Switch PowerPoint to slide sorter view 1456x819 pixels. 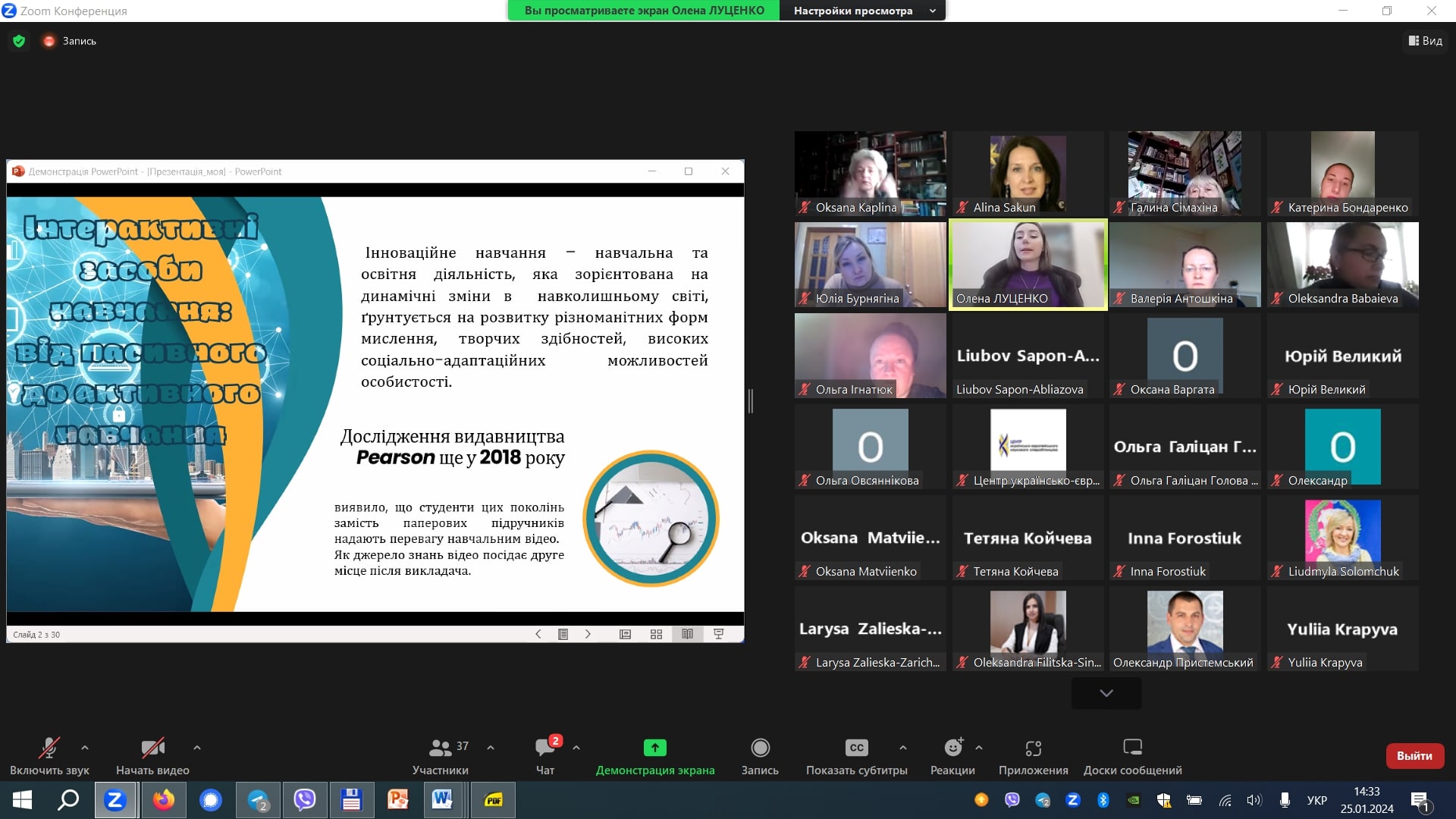[656, 634]
